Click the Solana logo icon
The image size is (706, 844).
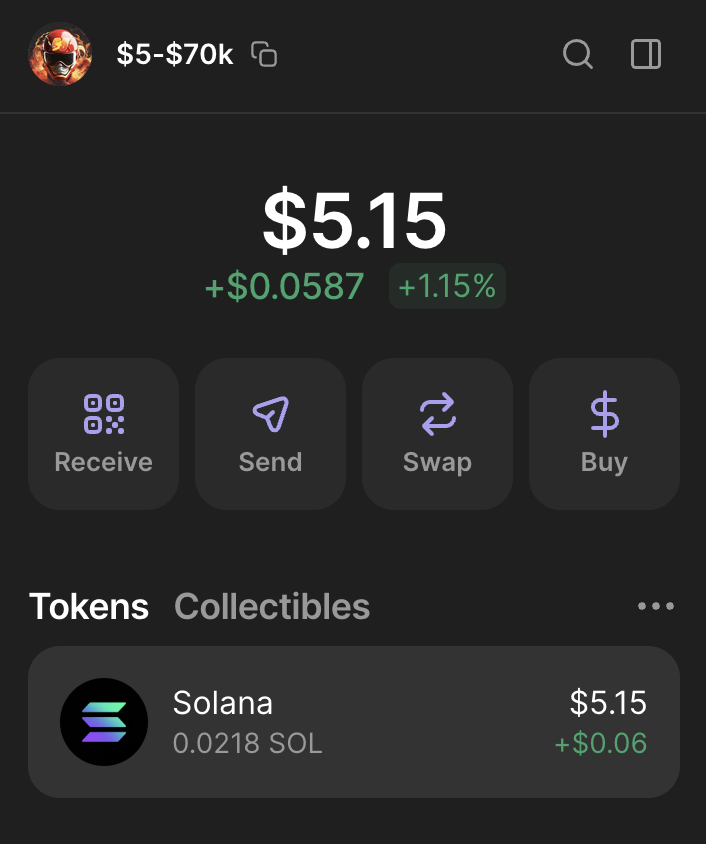pos(104,722)
